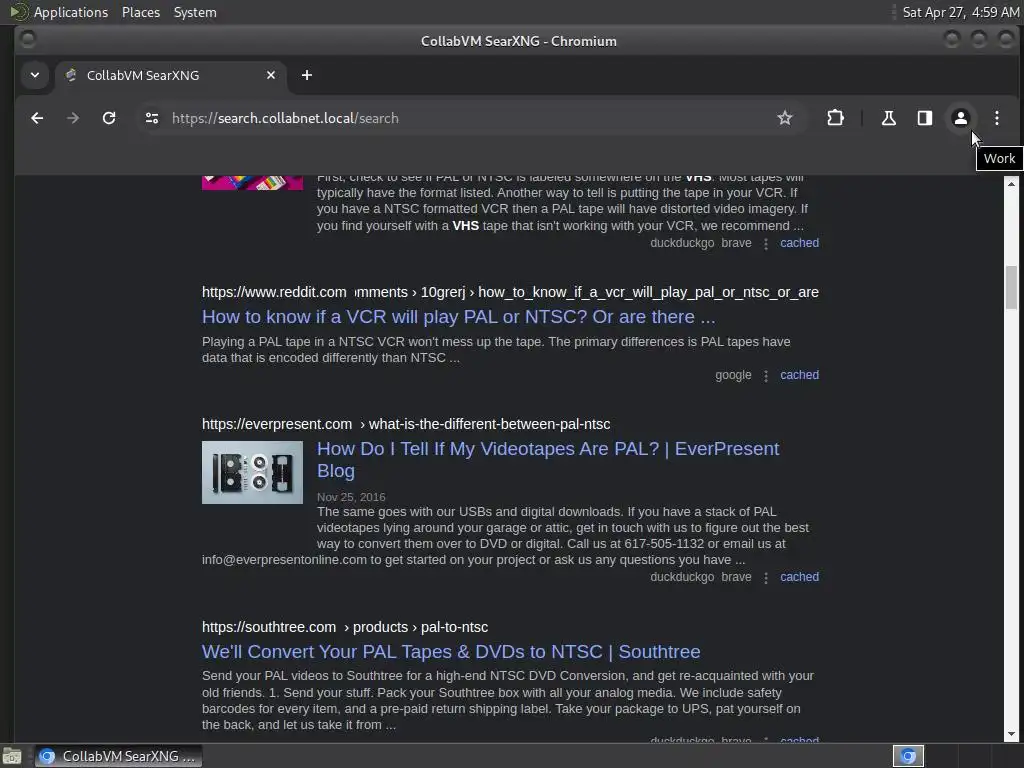This screenshot has height=768, width=1024.
Task: View site information icon in address bar
Action: (152, 118)
